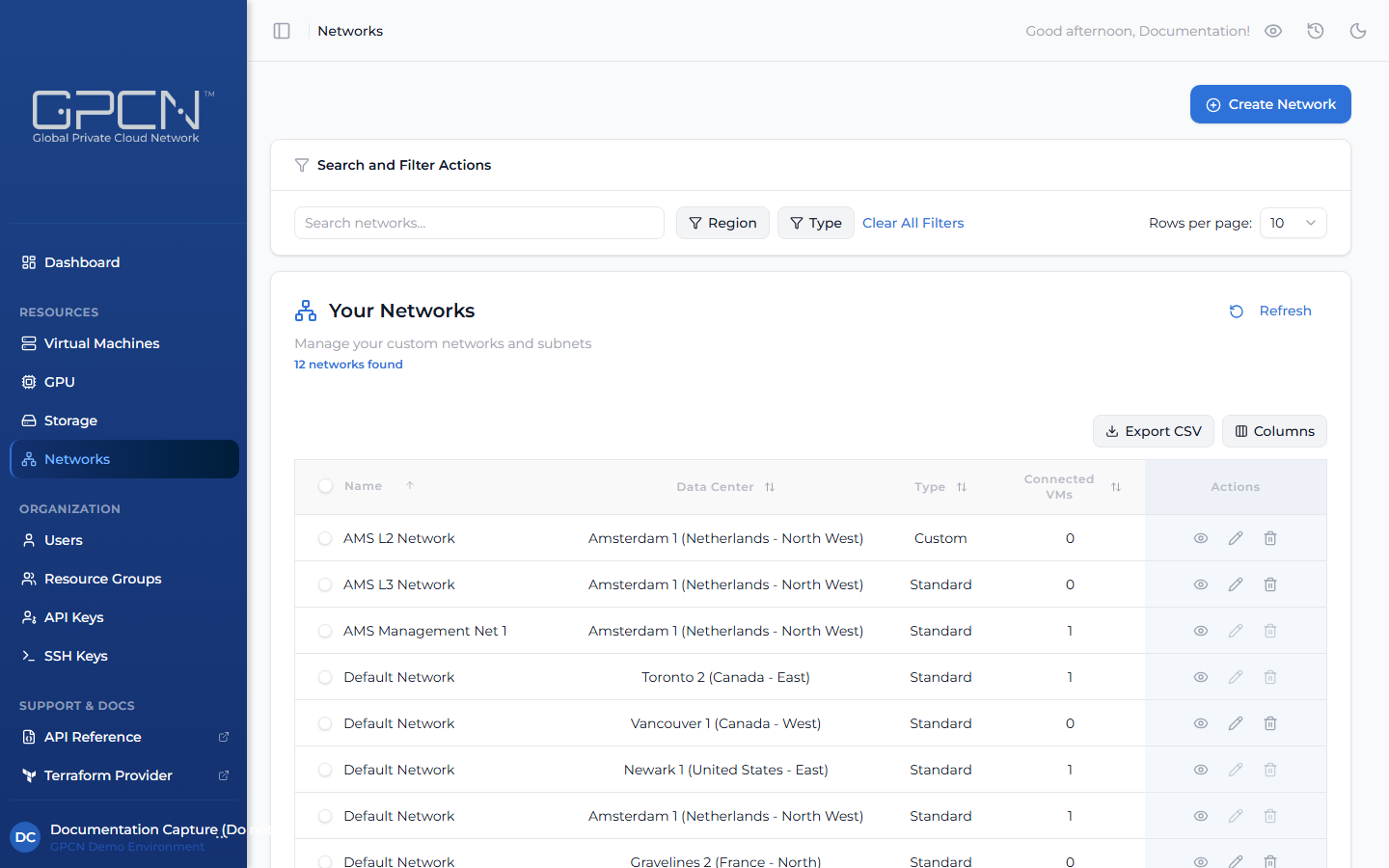This screenshot has height=868, width=1389.
Task: Delete AMS L2 Network trash icon
Action: 1270,538
